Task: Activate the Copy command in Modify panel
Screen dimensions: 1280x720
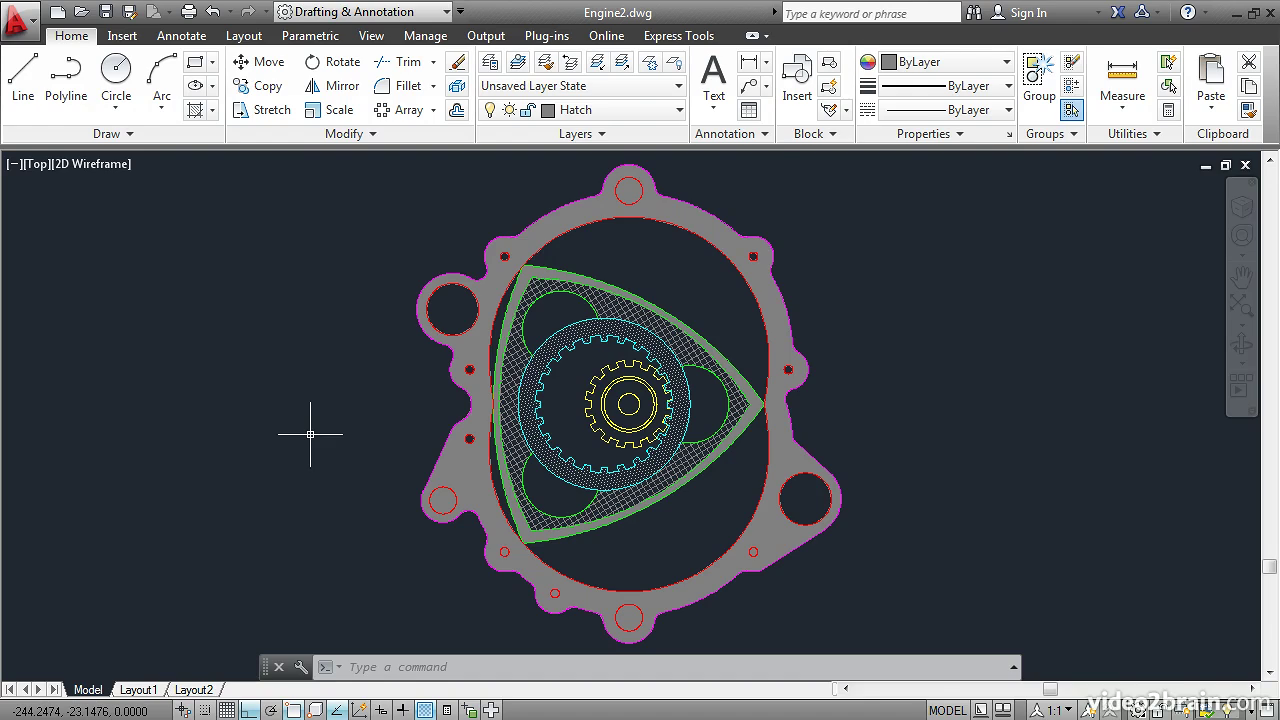Action: point(257,86)
